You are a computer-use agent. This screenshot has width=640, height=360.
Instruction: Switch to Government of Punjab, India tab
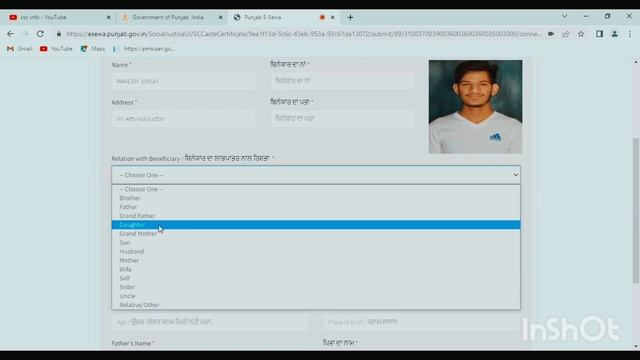(x=171, y=18)
